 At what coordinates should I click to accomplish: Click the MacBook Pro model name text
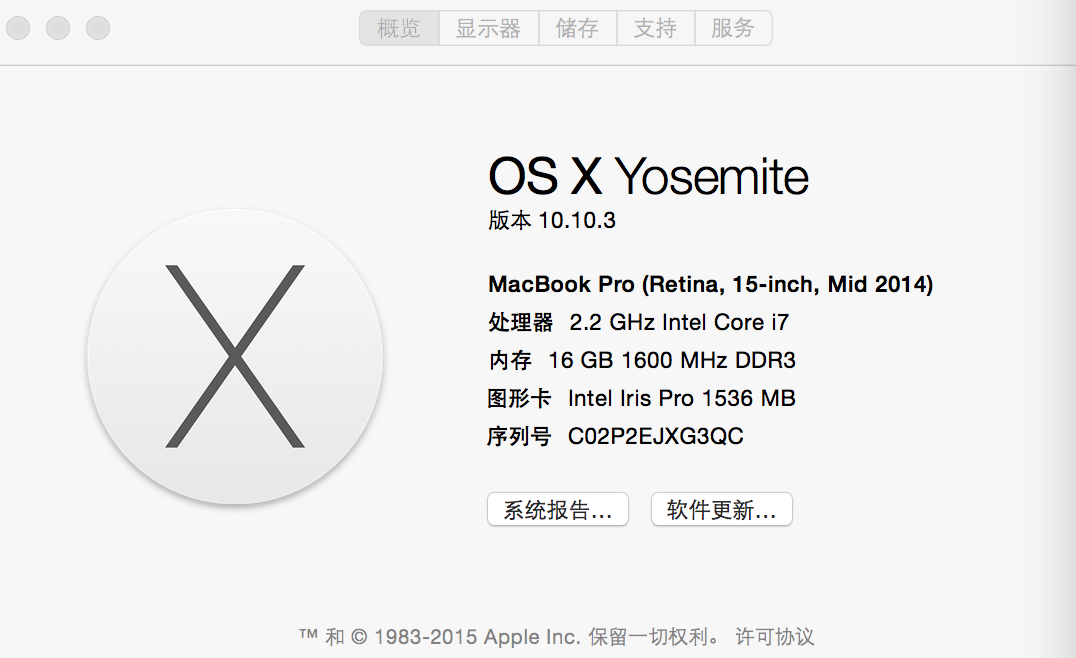tap(710, 285)
